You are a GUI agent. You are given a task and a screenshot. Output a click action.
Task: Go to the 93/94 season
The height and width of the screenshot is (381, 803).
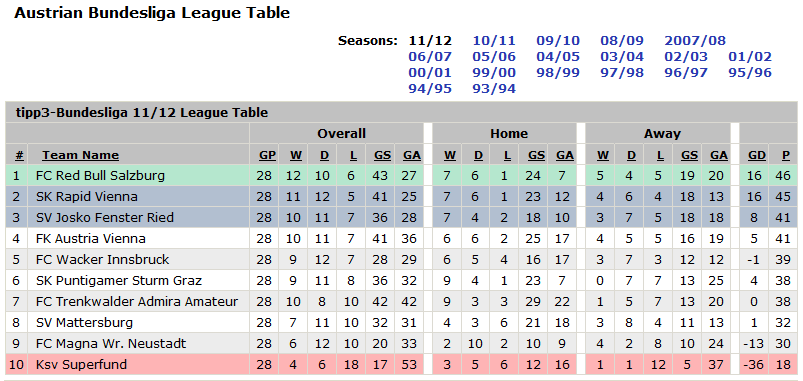pos(494,89)
